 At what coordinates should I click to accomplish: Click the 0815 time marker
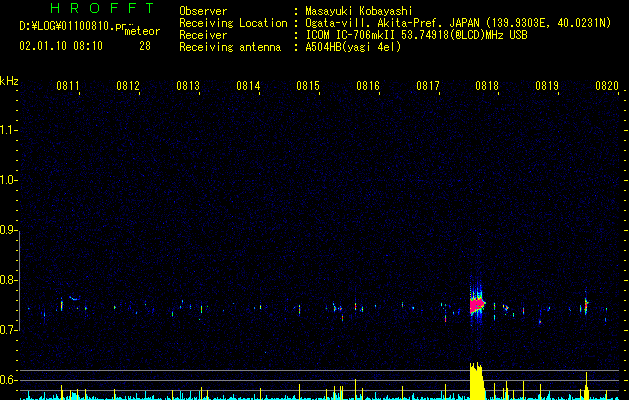coord(308,86)
